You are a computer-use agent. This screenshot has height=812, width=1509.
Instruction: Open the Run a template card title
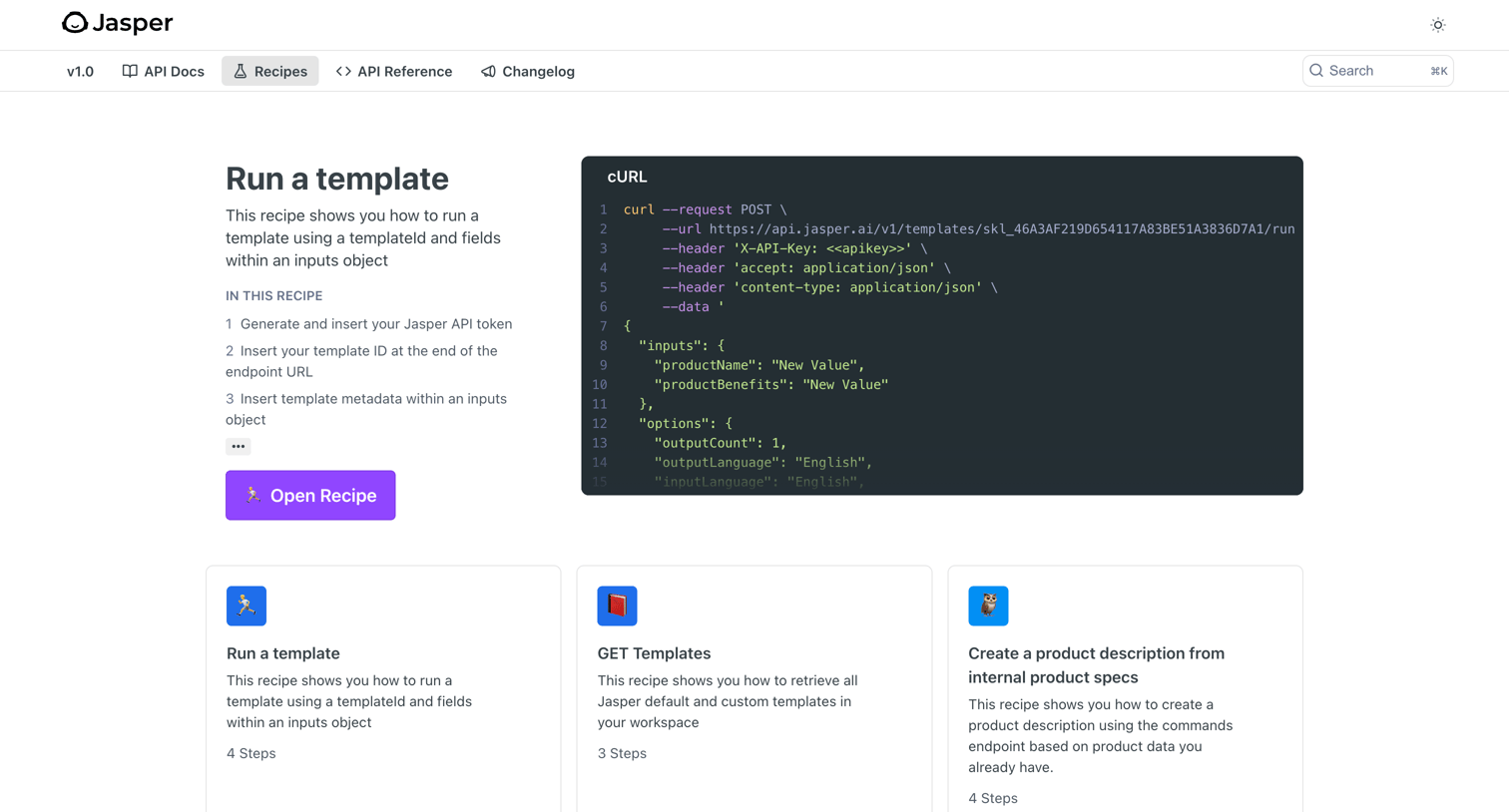(283, 653)
